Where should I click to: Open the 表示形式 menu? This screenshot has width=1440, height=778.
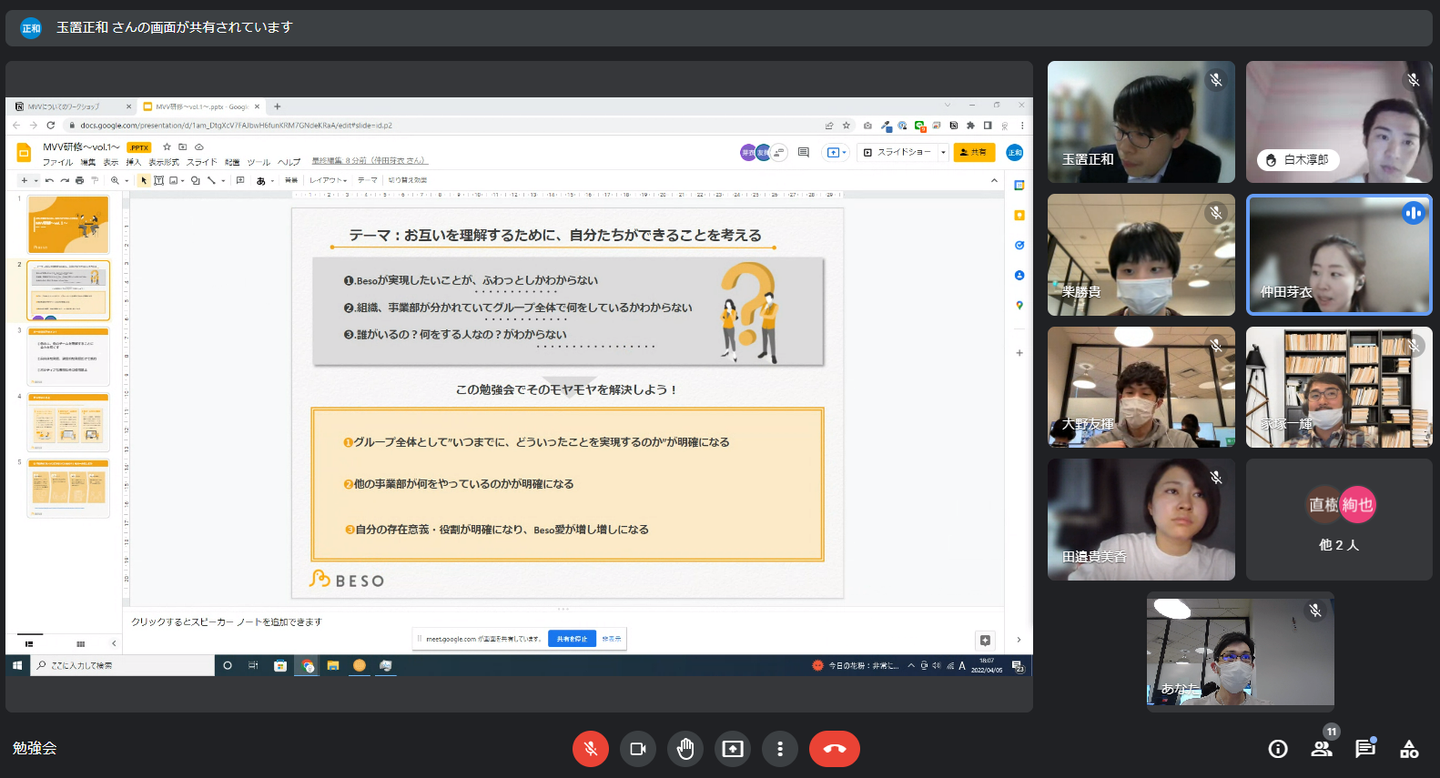(x=163, y=162)
